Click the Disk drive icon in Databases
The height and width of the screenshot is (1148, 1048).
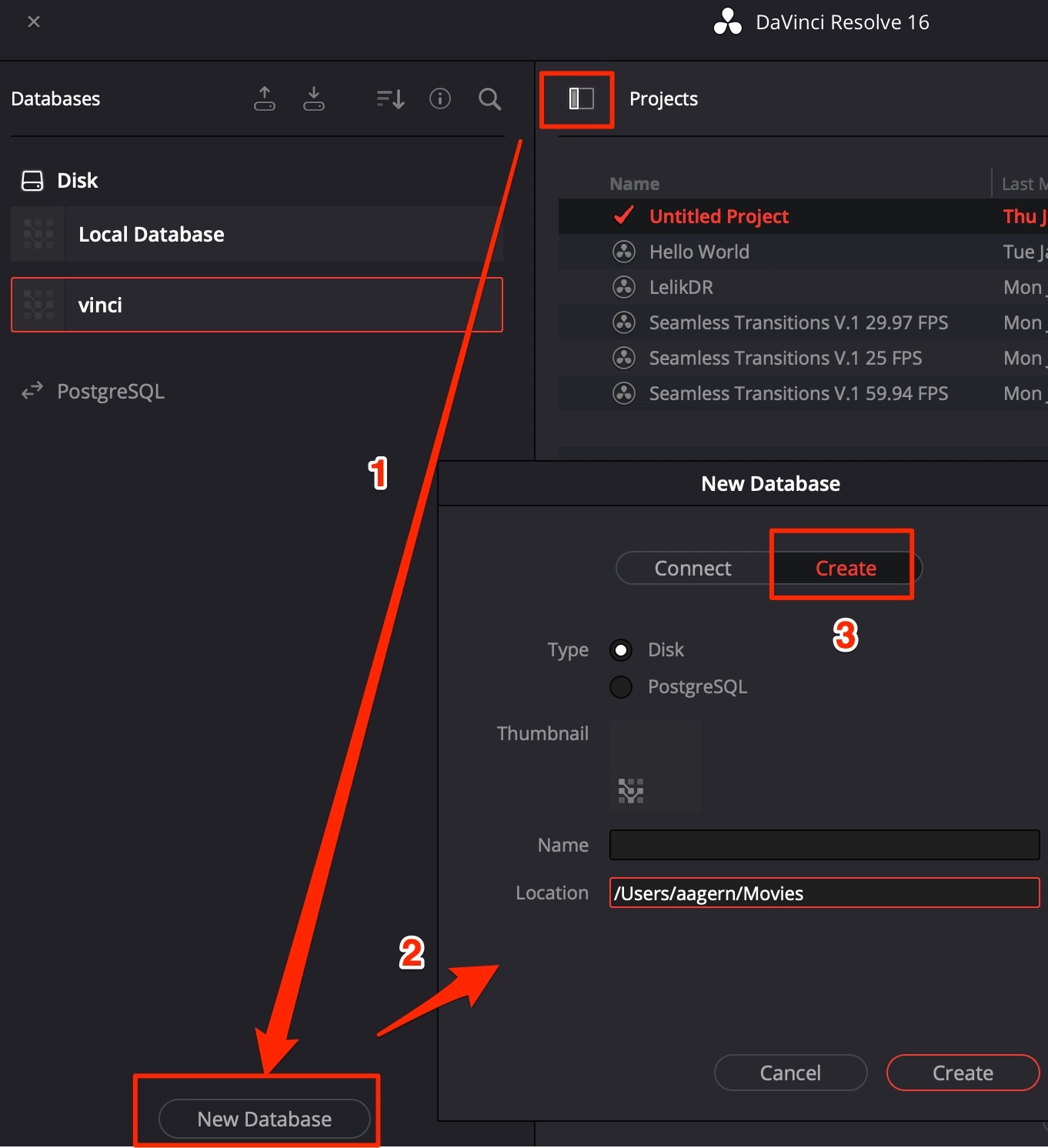[32, 181]
